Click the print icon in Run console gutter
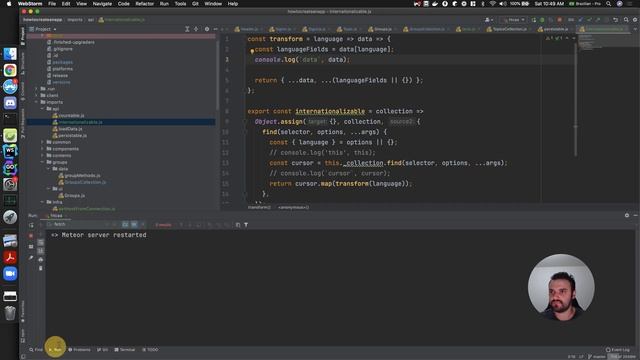This screenshot has width=640, height=360. [x=40, y=260]
